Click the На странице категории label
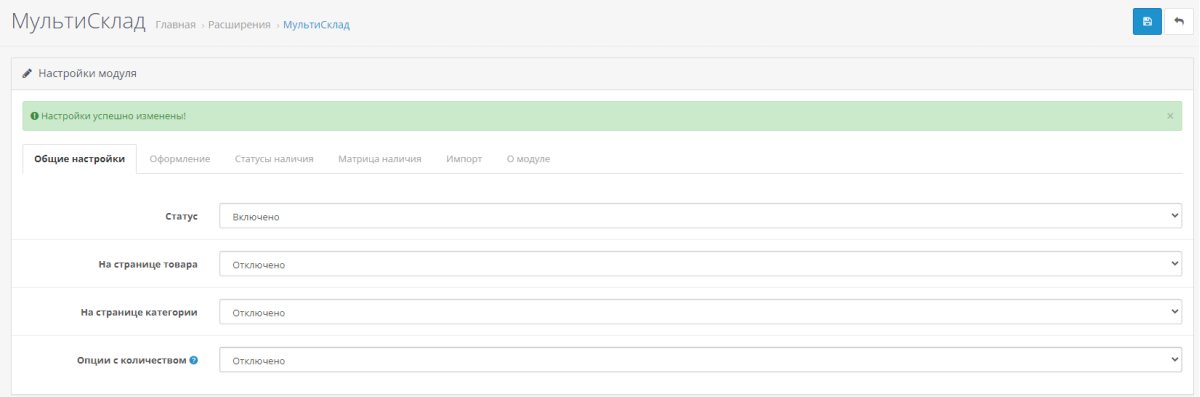1200x397 pixels. pos(138,312)
